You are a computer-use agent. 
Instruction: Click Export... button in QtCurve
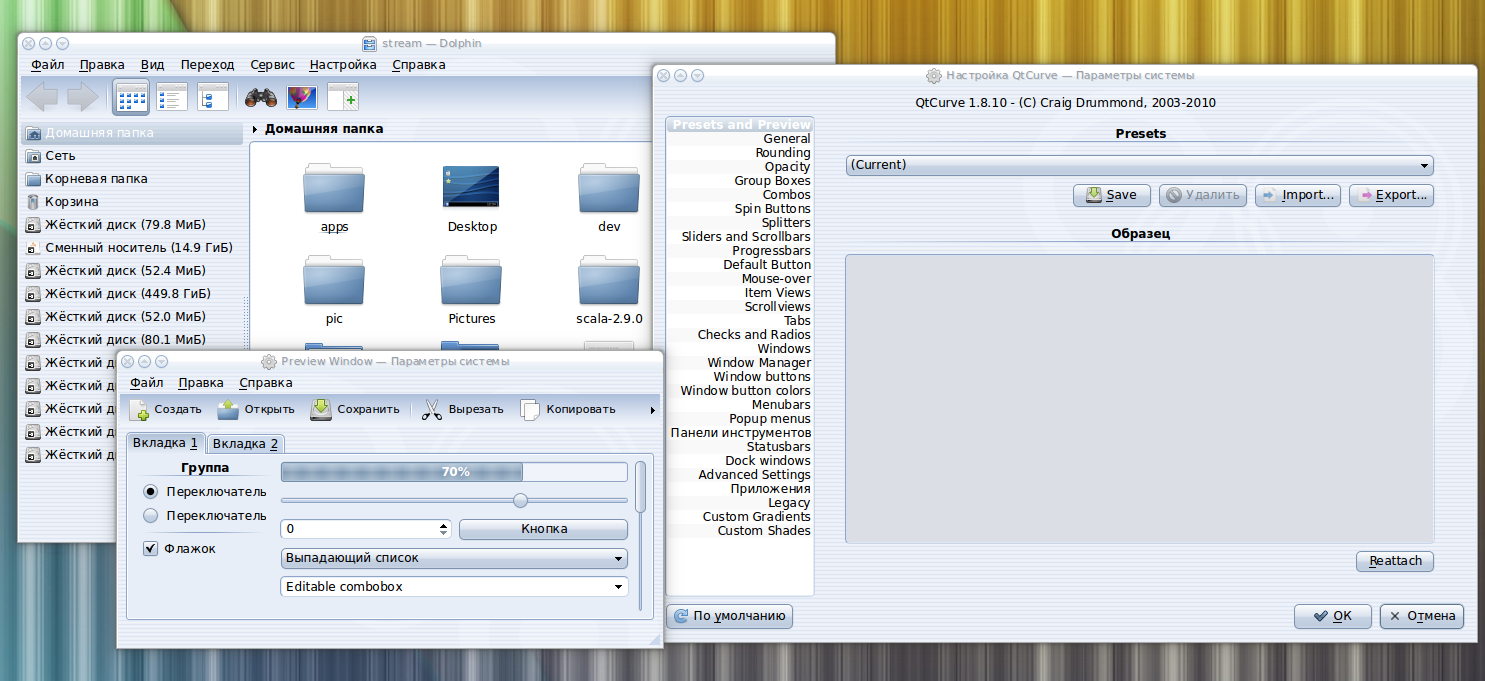click(1391, 195)
